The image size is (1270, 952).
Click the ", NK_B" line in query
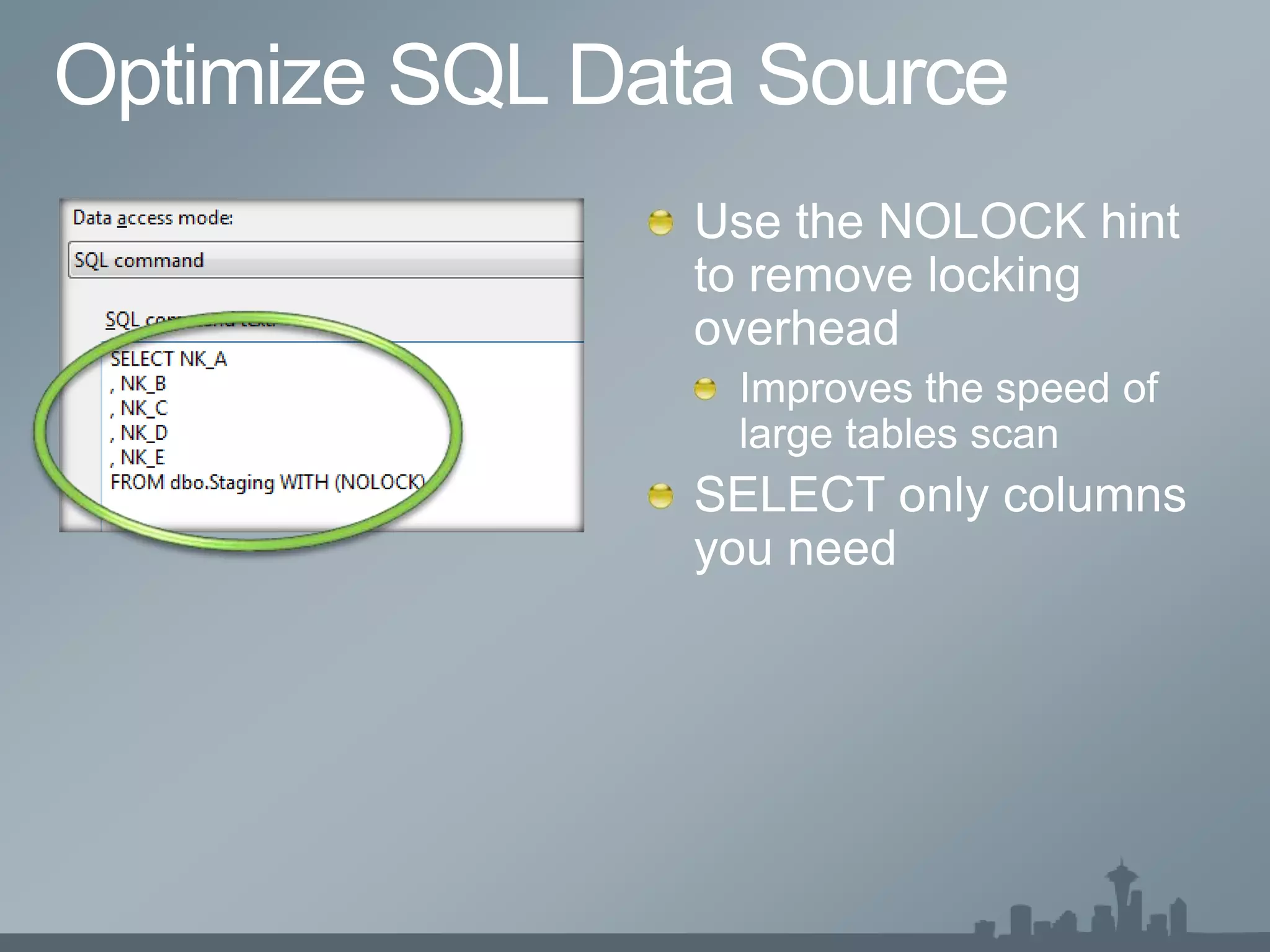[139, 384]
